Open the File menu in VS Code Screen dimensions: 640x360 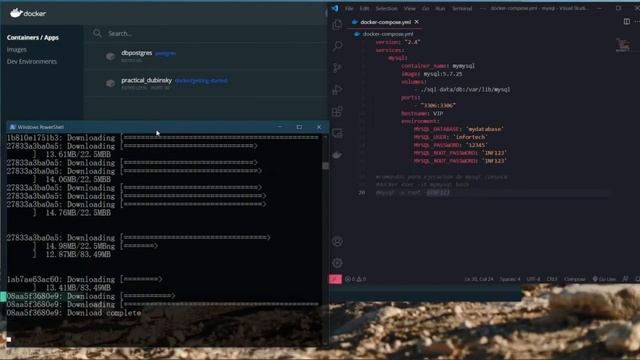tap(349, 8)
